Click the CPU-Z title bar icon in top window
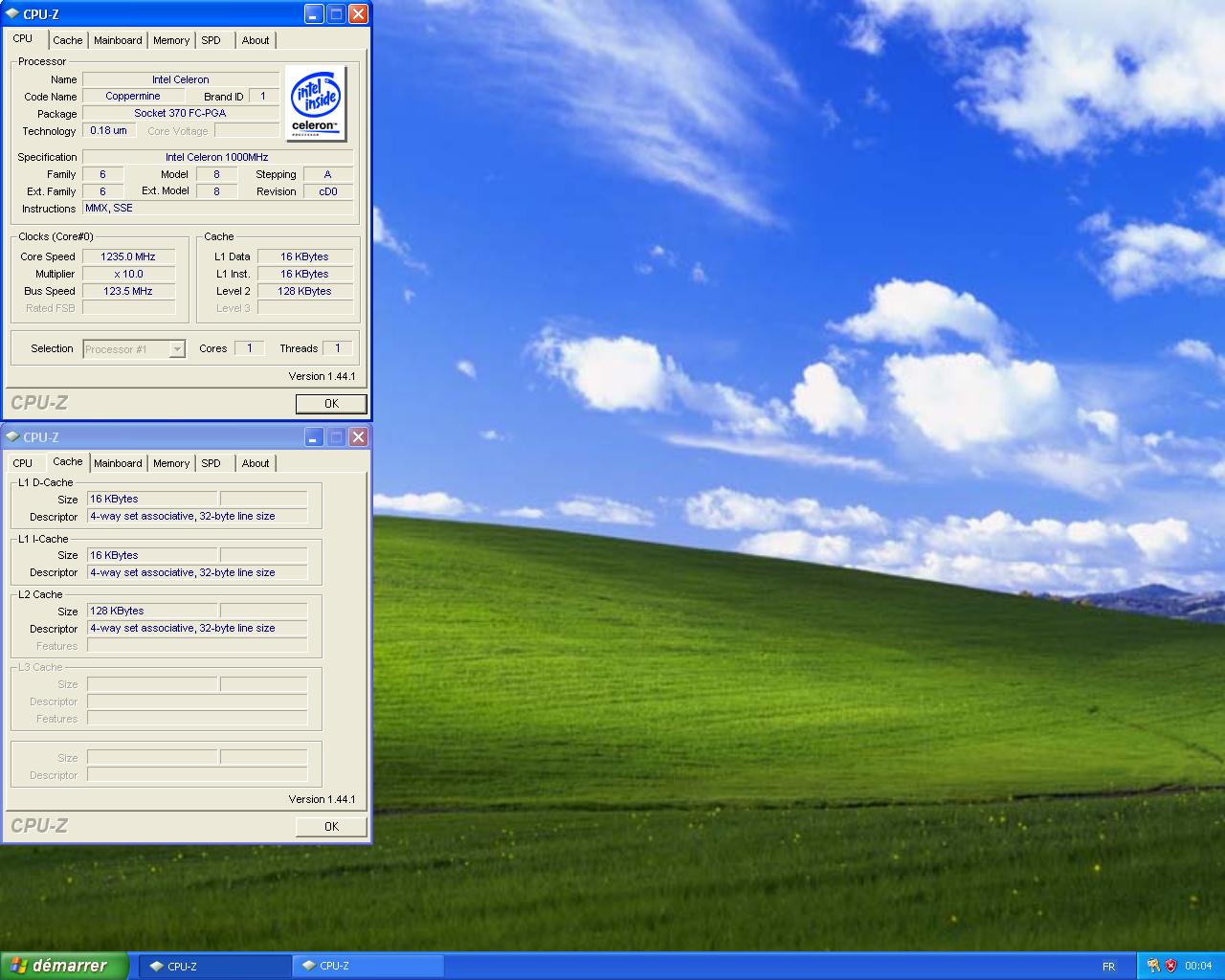 tap(11, 14)
